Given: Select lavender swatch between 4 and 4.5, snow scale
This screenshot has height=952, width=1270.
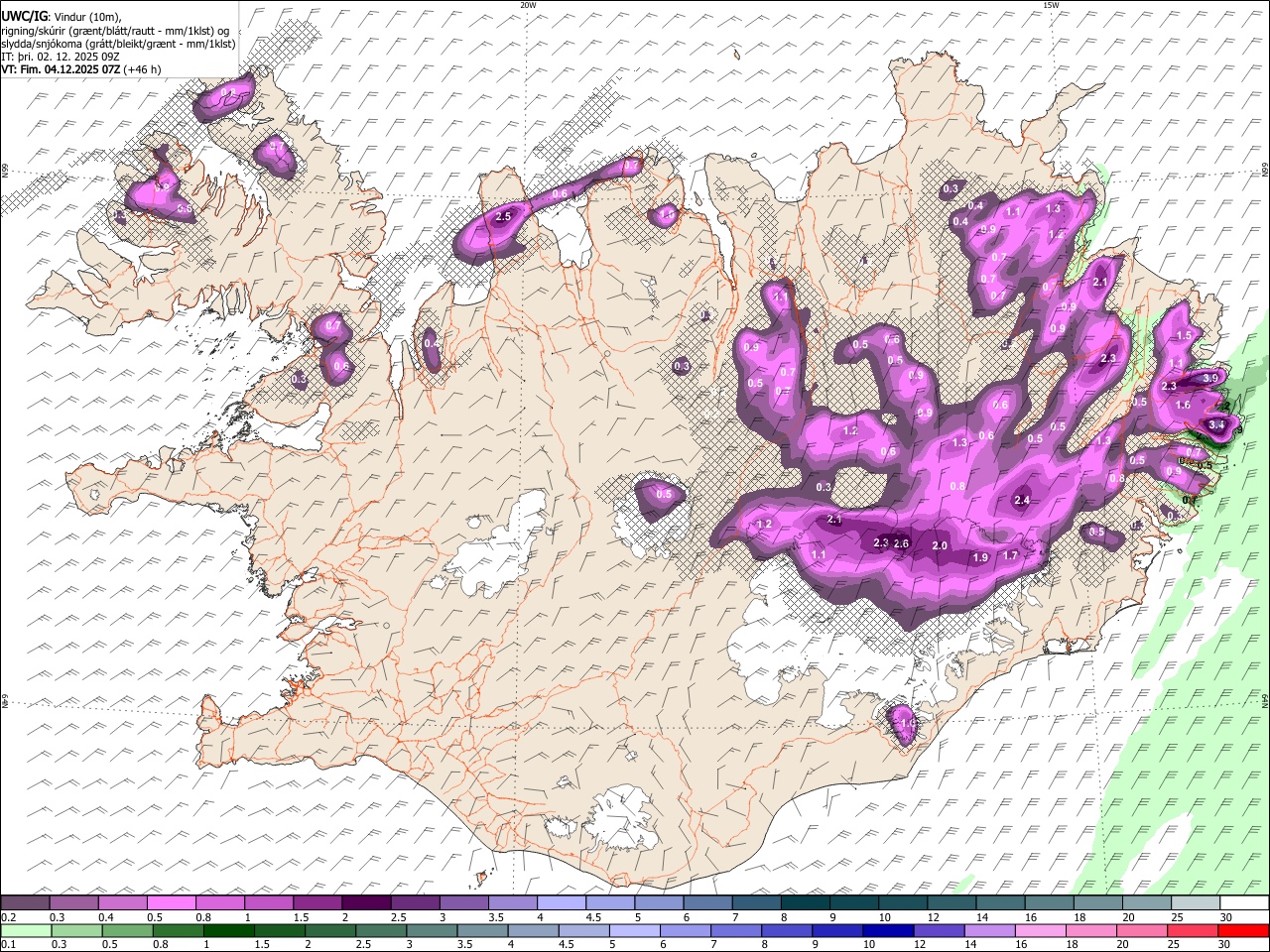Looking at the screenshot, I should click(562, 903).
